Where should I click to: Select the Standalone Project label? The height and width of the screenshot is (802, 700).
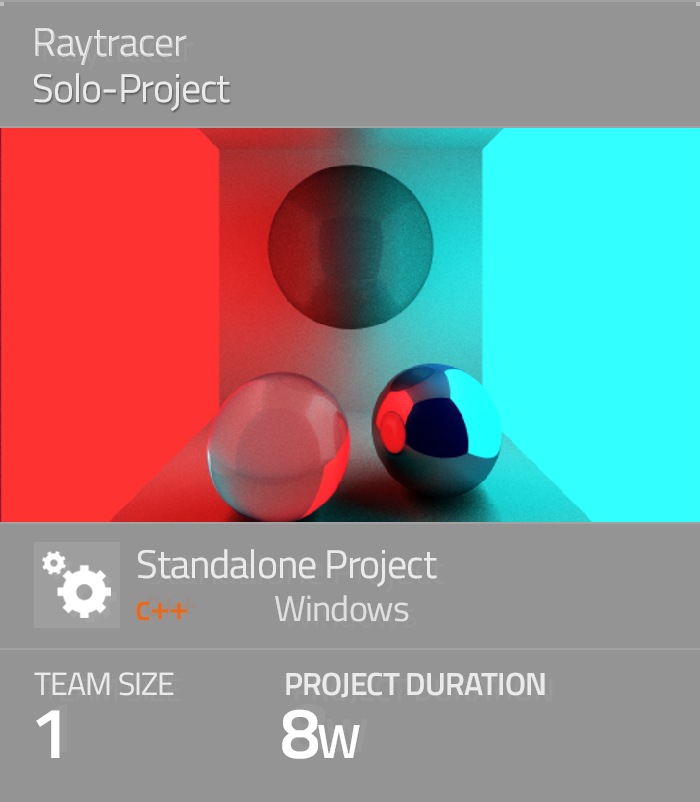(287, 566)
